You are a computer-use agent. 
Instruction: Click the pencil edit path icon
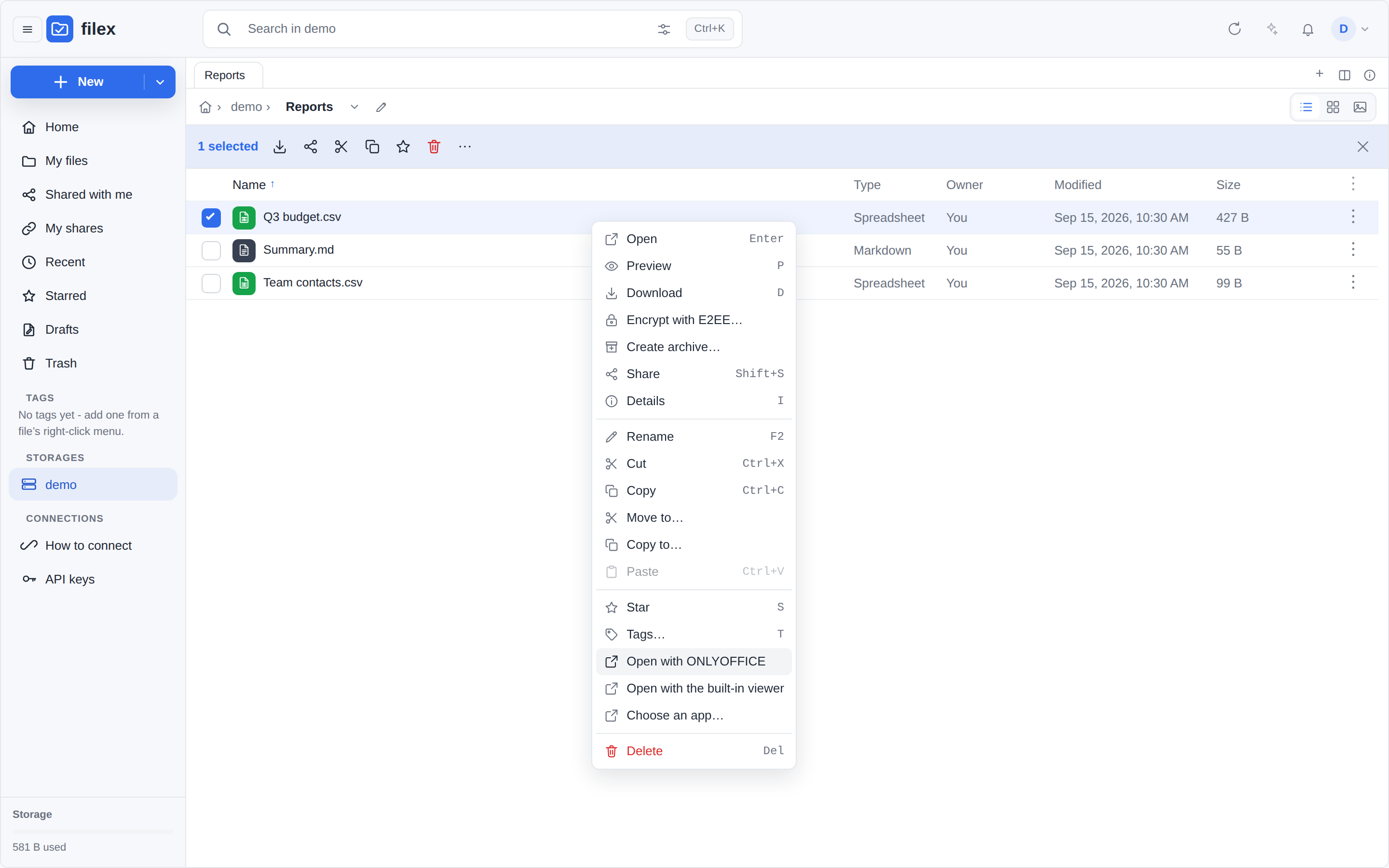381,108
